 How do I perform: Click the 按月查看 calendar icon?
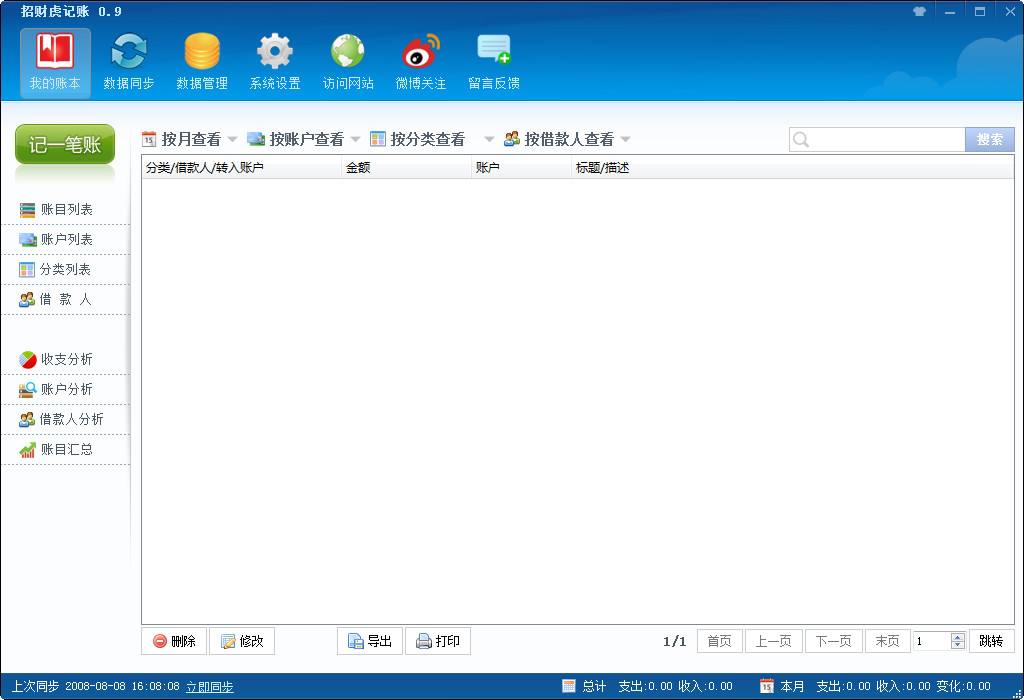[x=149, y=139]
